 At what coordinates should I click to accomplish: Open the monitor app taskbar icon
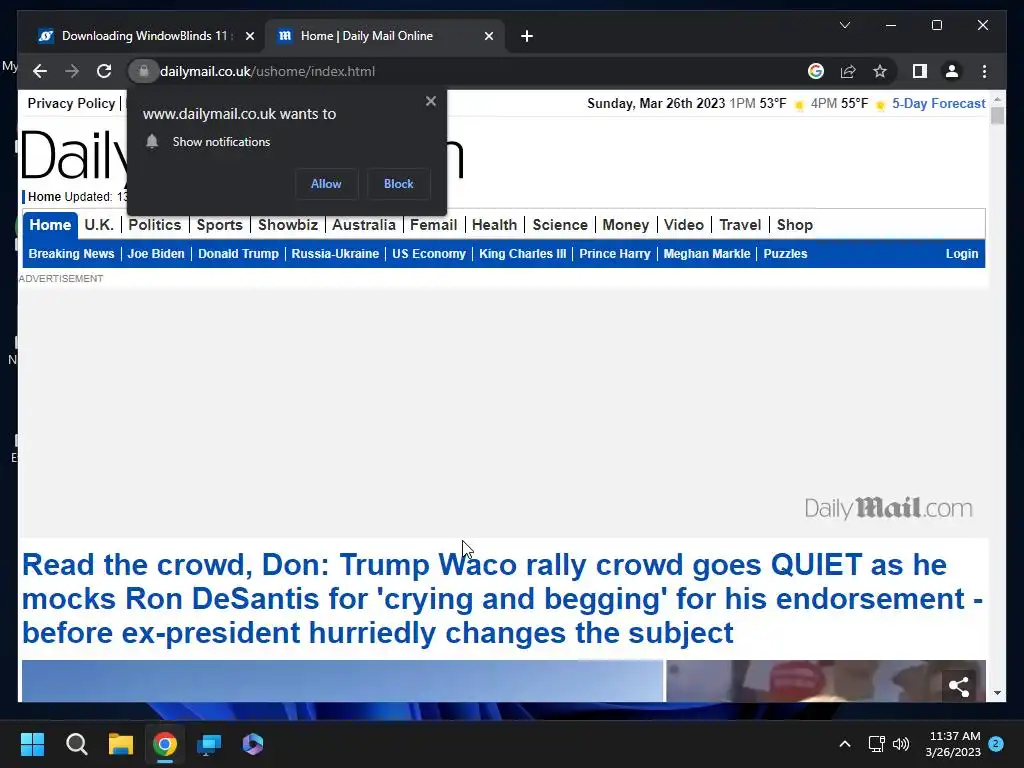pos(209,744)
